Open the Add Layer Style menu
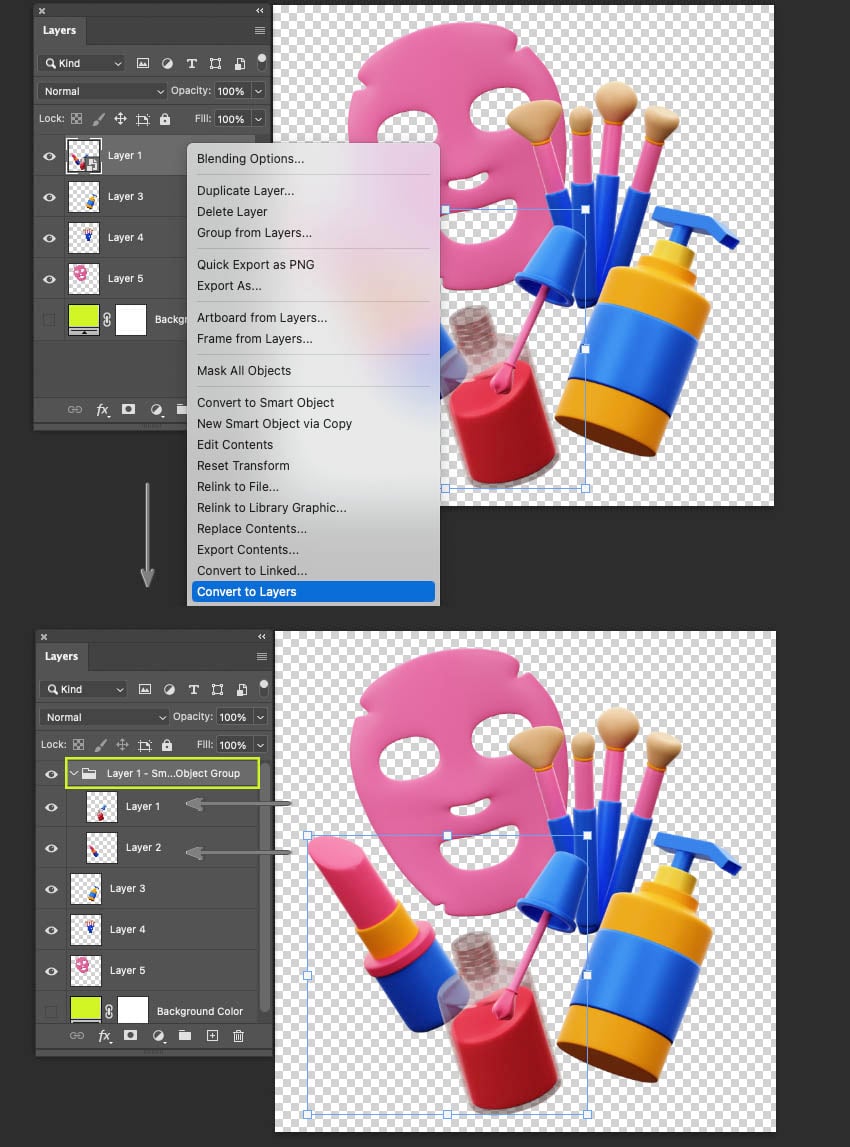The height and width of the screenshot is (1147, 850). 105,1036
